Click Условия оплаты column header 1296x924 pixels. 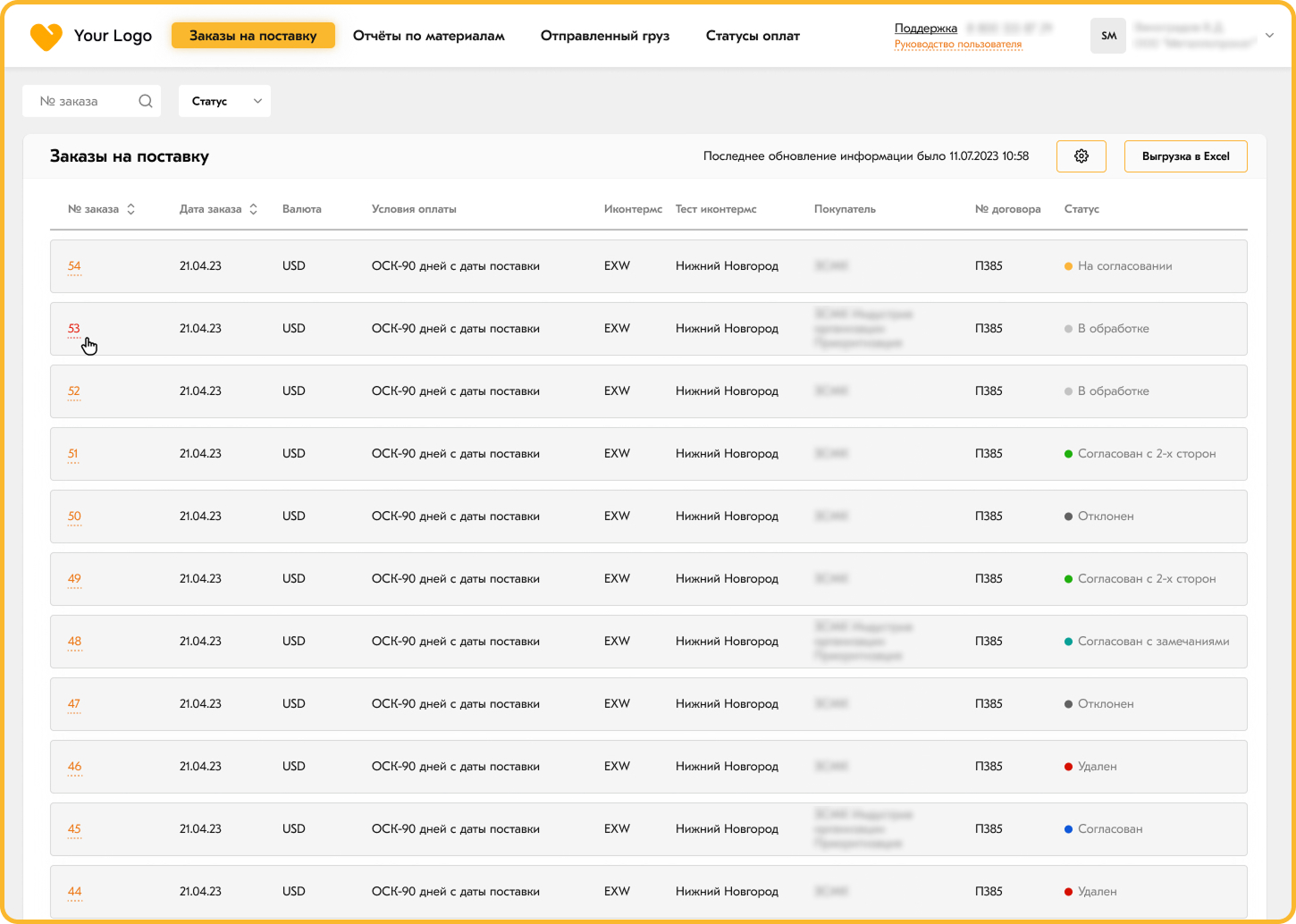click(414, 209)
